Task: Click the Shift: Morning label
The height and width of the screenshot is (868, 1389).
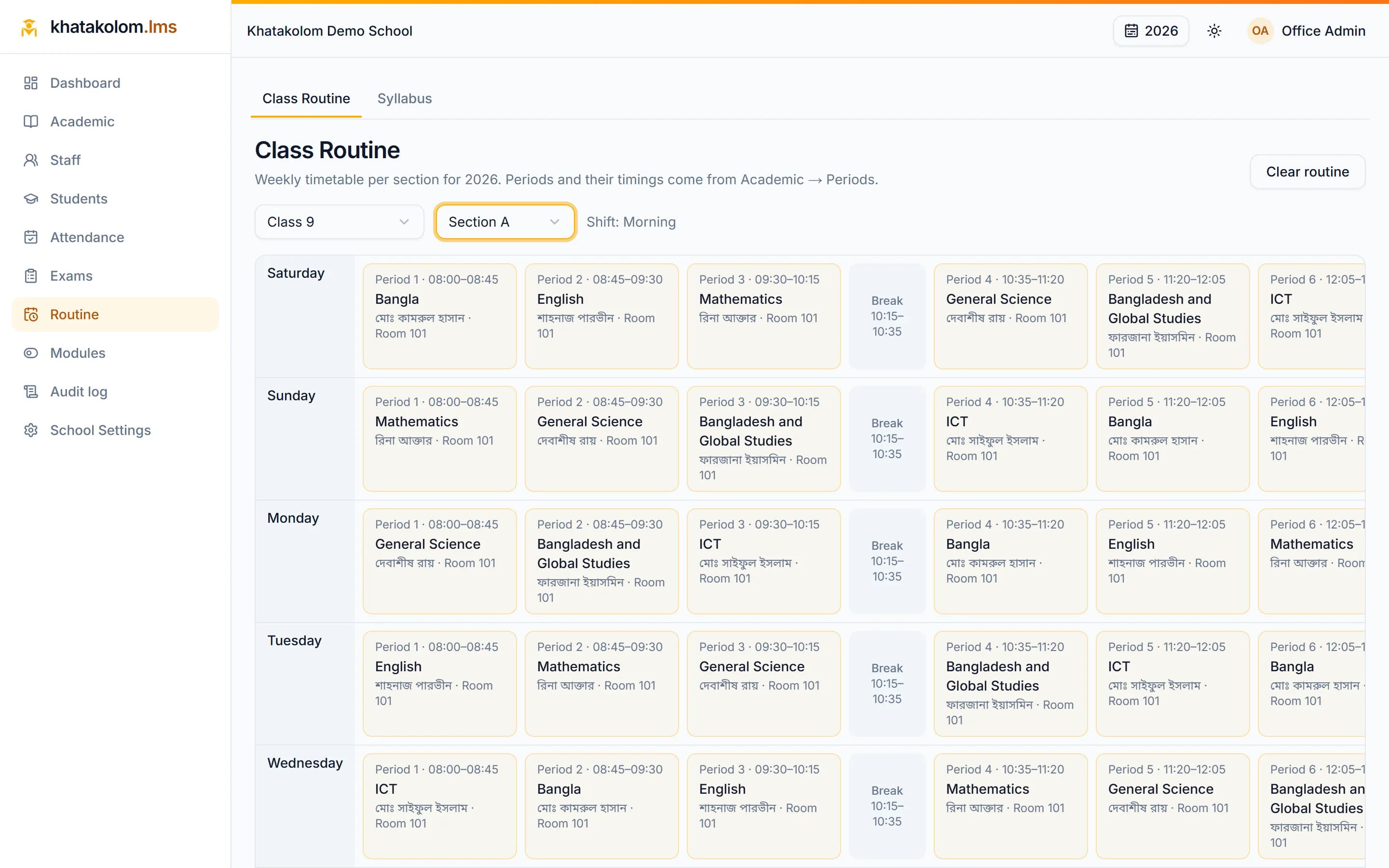Action: click(x=631, y=222)
